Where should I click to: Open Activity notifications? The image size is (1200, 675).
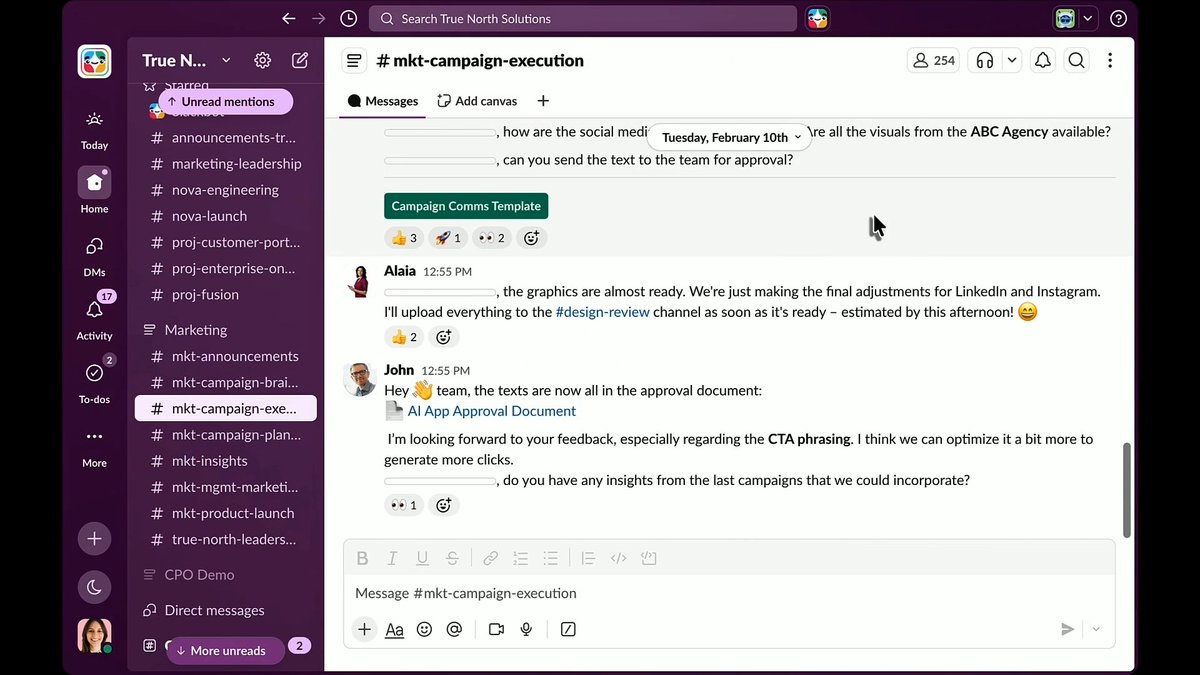(x=94, y=318)
